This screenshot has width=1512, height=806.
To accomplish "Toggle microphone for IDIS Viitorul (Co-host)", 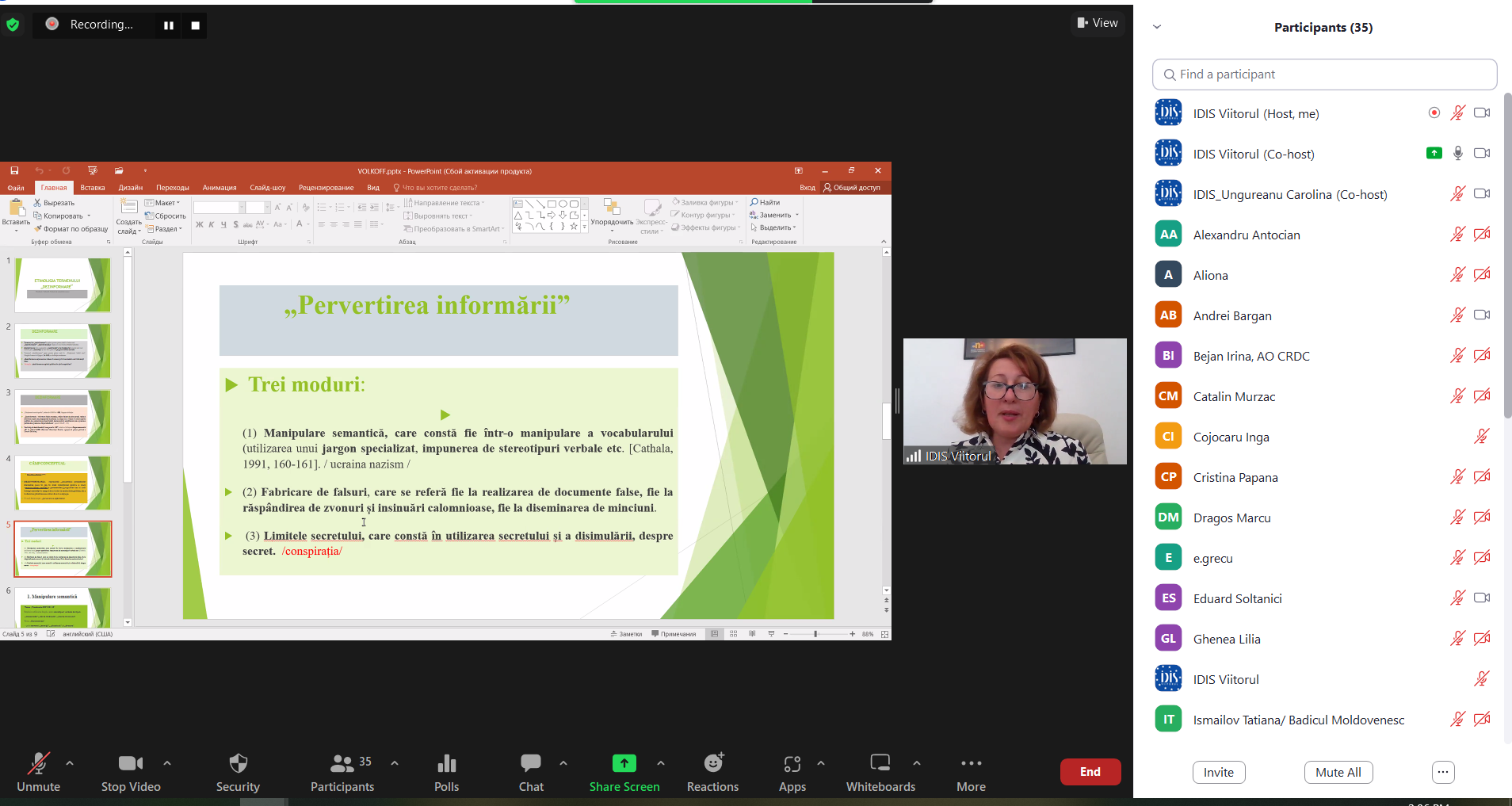I will coord(1458,154).
